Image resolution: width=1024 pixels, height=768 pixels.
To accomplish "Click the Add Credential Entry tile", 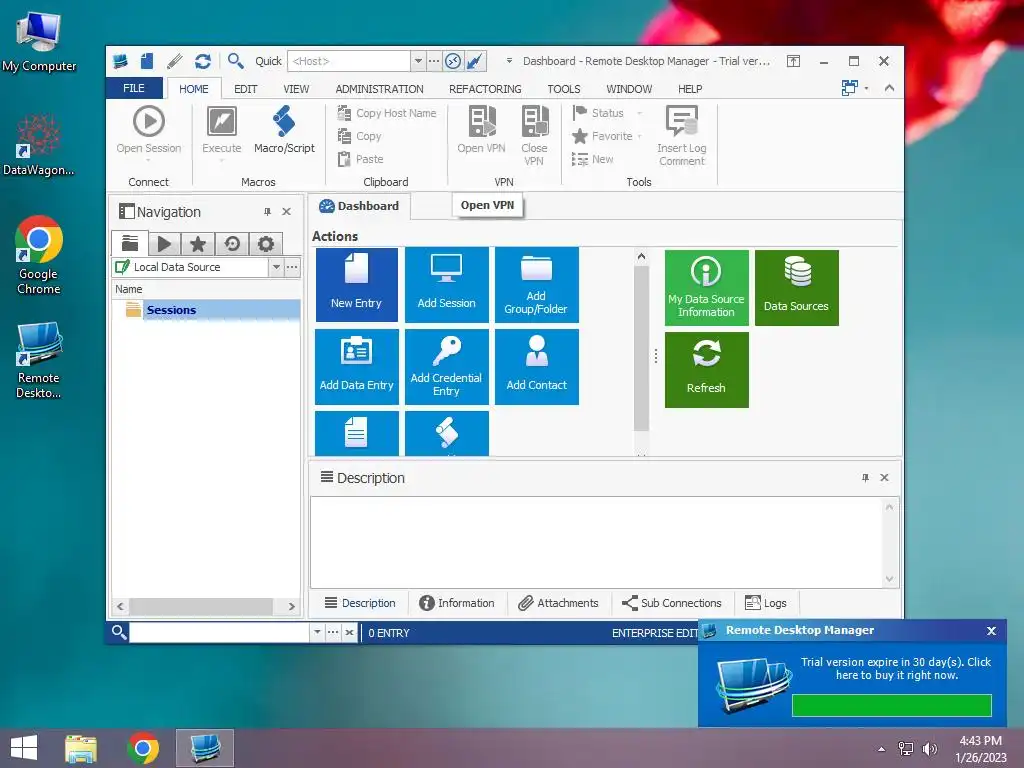I will (x=447, y=366).
